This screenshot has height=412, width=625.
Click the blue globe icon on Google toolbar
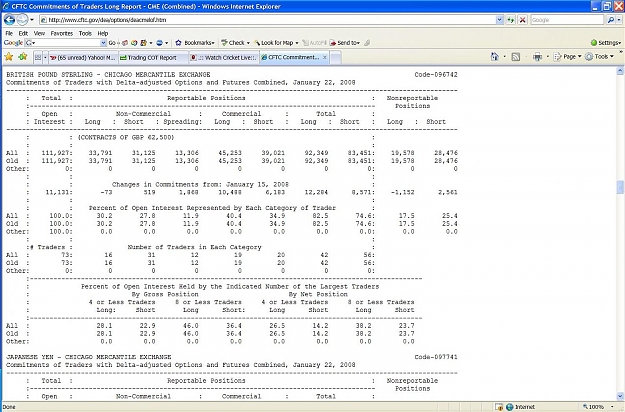coord(161,43)
